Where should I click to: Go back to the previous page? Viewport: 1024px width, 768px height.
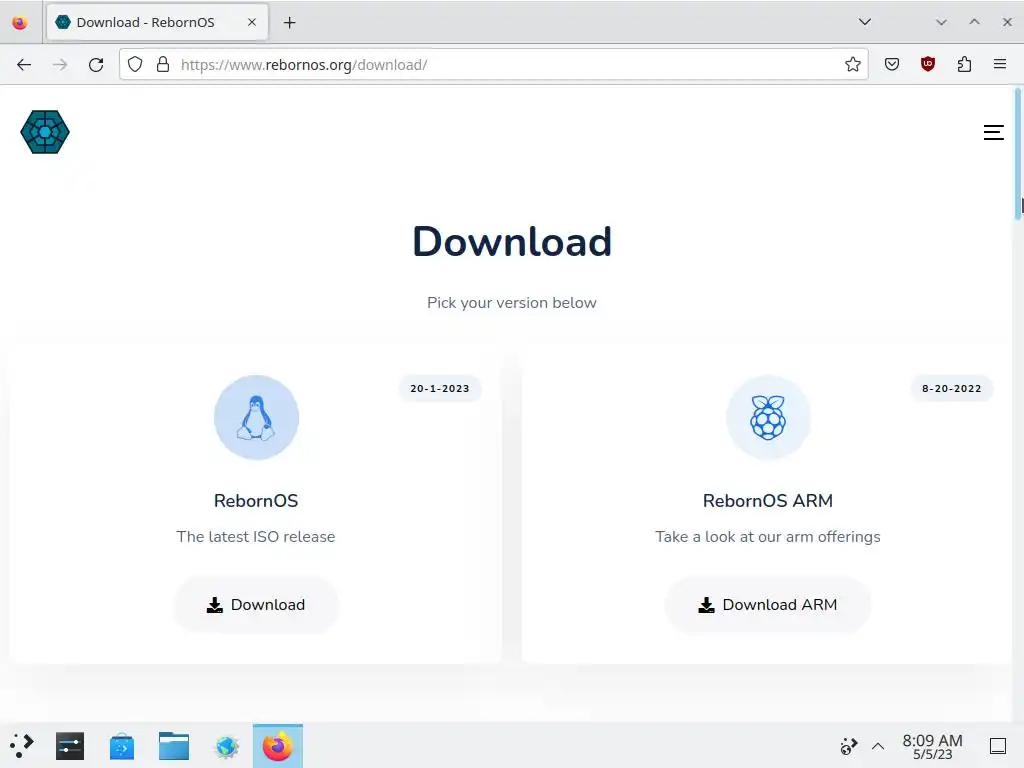point(24,65)
